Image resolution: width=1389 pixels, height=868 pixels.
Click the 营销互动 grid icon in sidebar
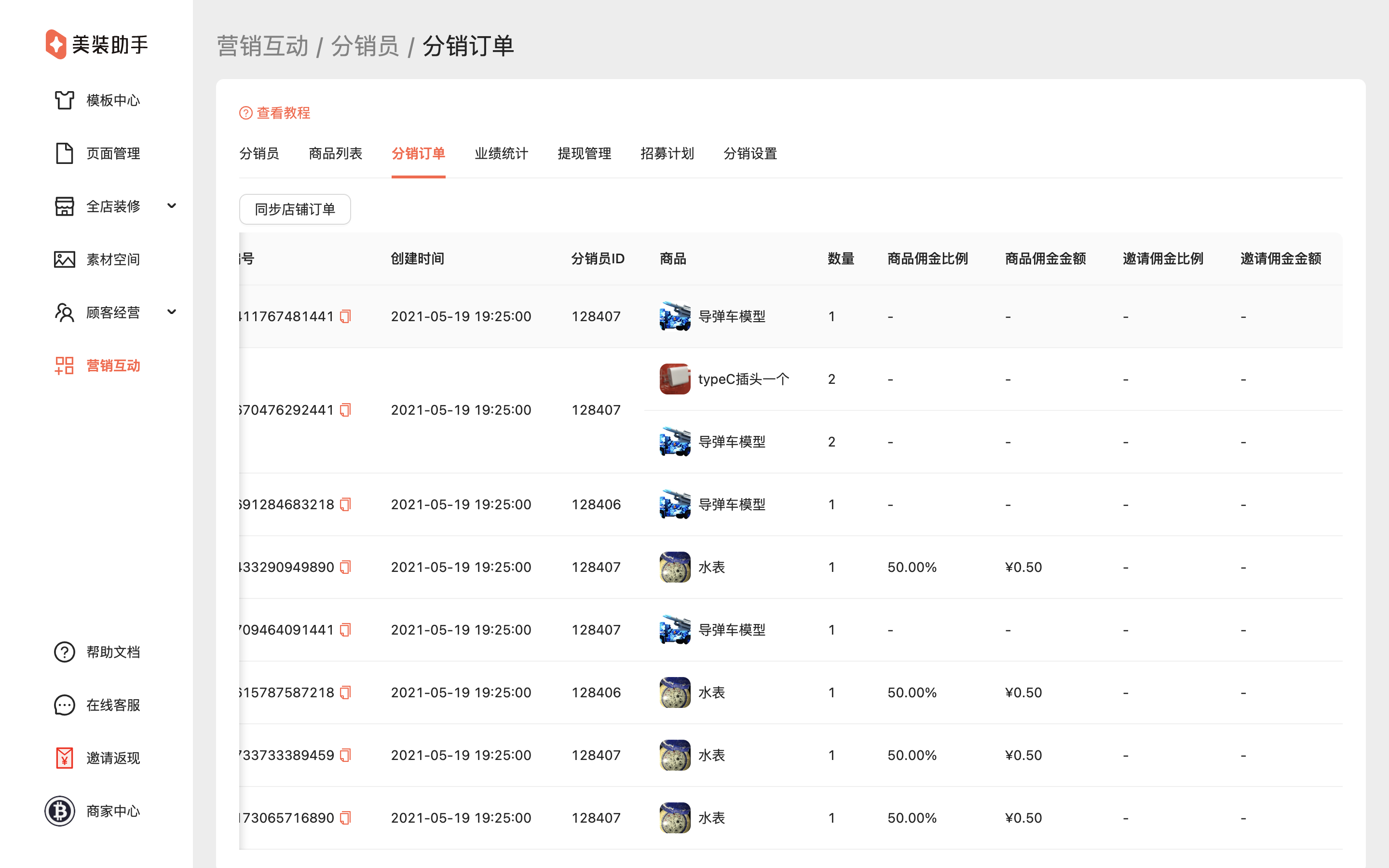[64, 366]
